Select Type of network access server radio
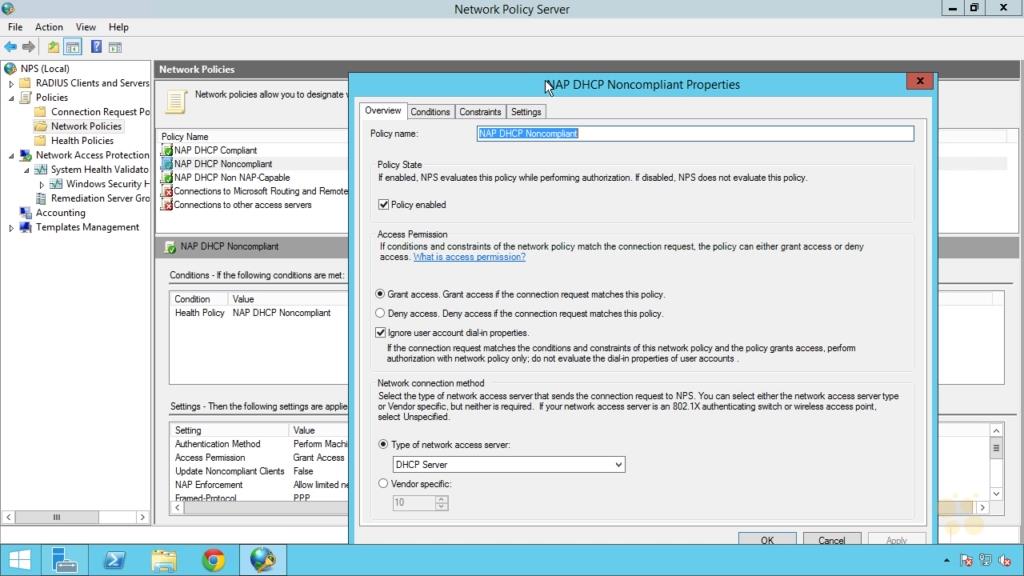Viewport: 1024px width, 576px height. 383,444
